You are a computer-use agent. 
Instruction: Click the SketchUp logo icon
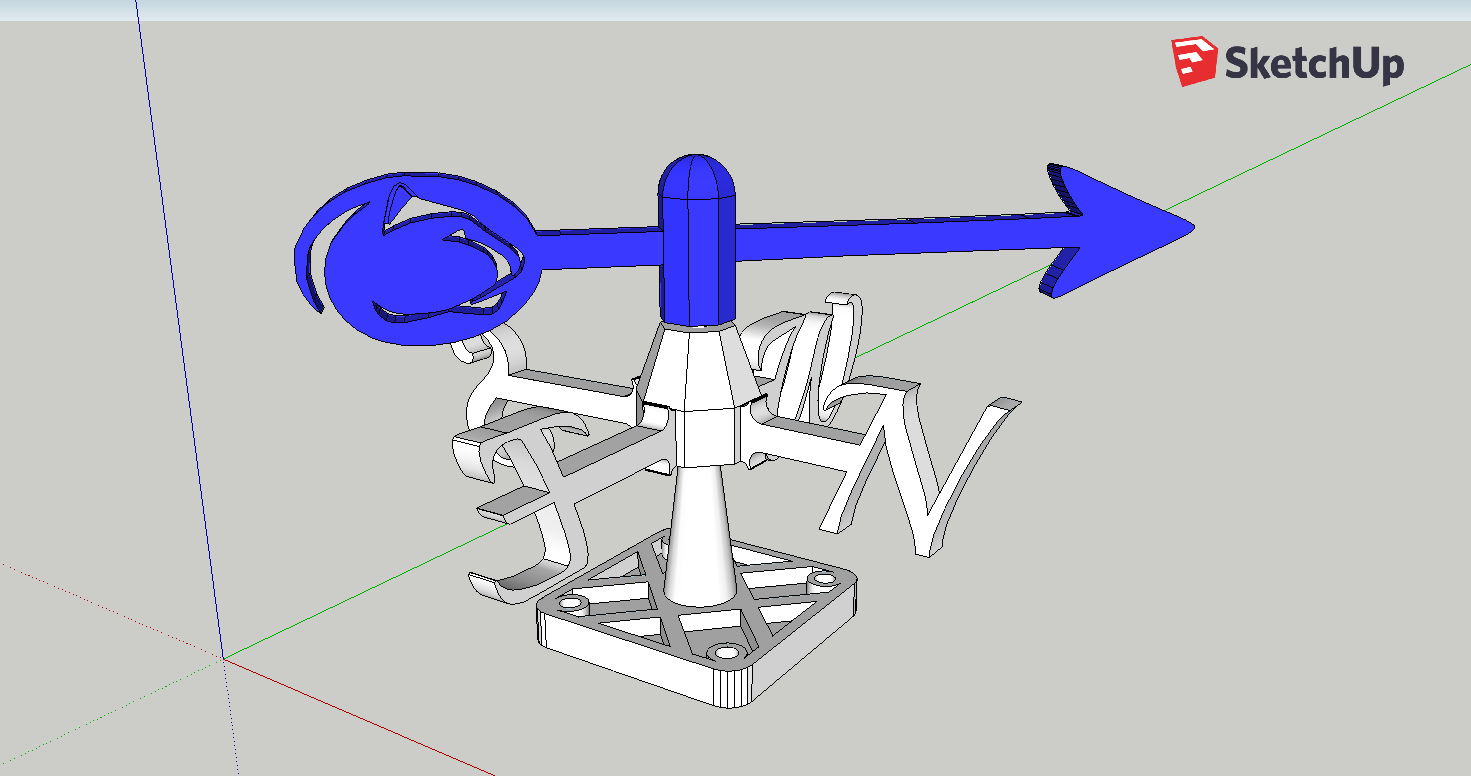click(x=1194, y=62)
